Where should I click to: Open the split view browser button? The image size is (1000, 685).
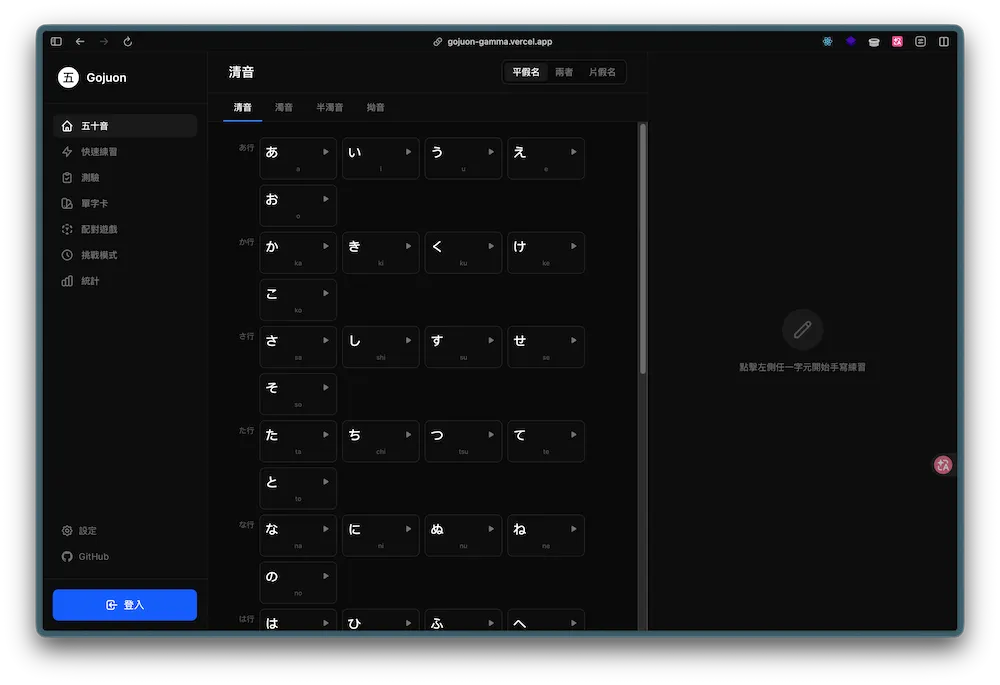[944, 42]
